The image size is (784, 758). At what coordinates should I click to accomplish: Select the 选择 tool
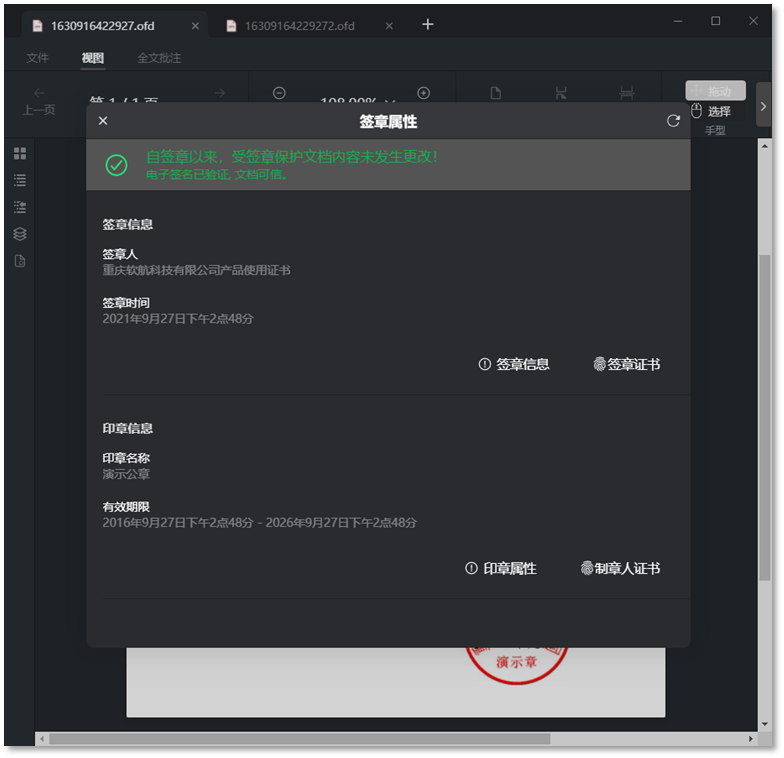tap(712, 111)
